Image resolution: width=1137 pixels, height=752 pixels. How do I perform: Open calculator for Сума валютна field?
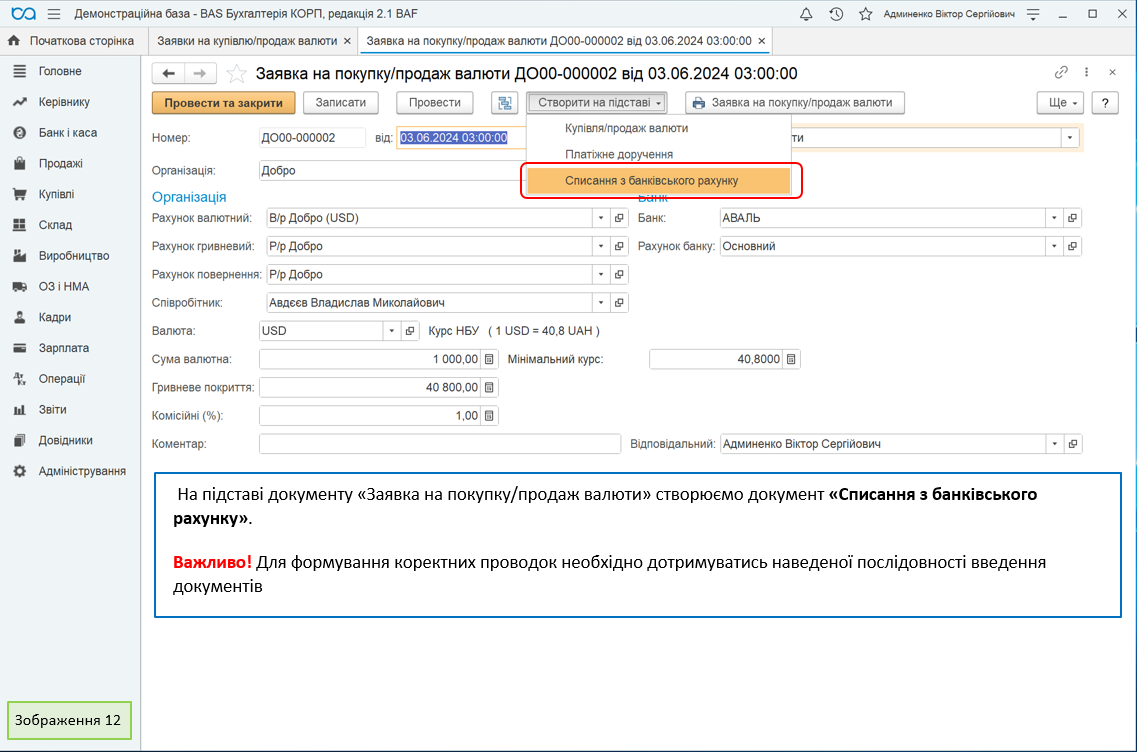click(x=489, y=359)
